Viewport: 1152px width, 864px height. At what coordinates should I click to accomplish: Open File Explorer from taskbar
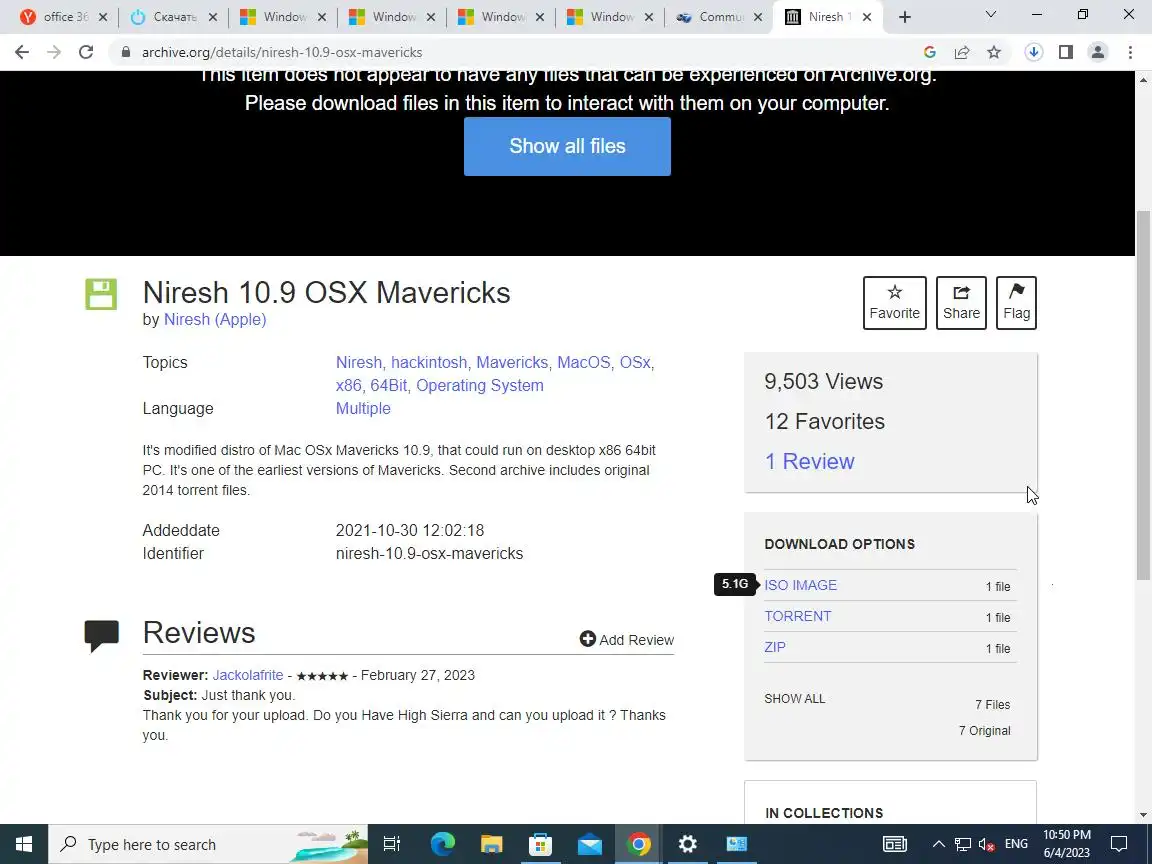pos(491,844)
